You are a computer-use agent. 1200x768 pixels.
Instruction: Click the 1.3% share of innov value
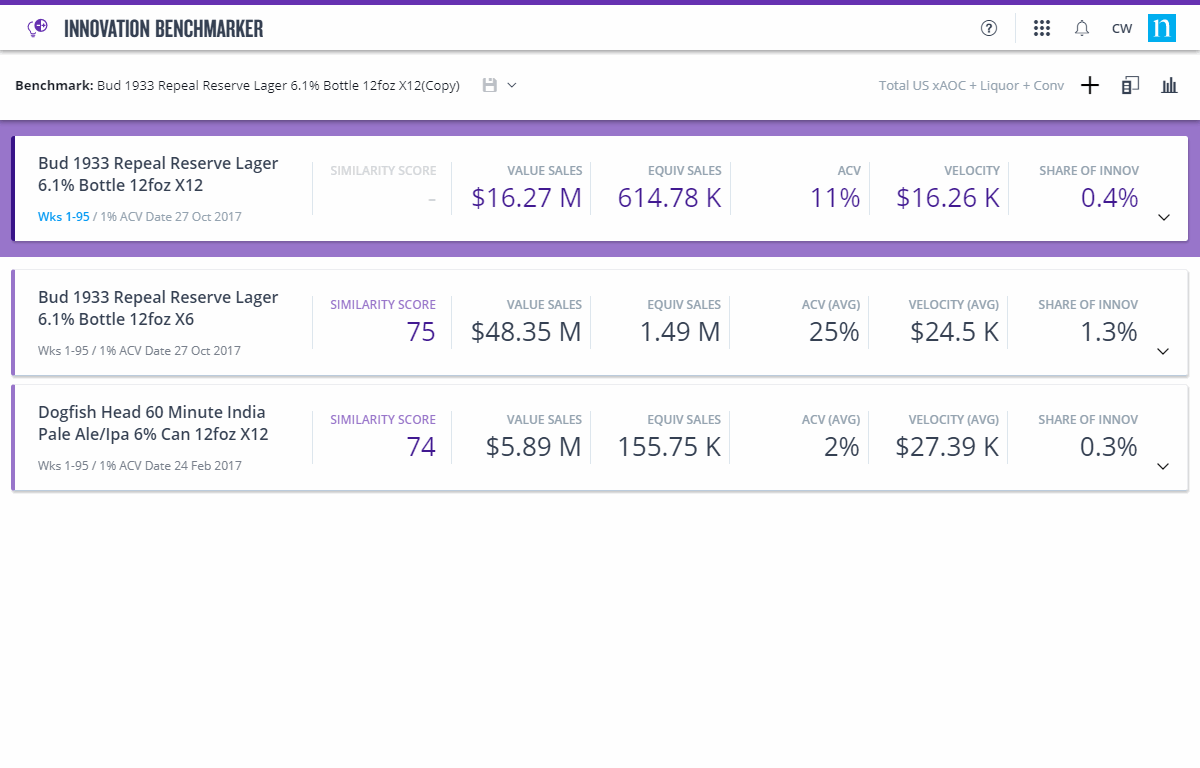[x=1109, y=332]
